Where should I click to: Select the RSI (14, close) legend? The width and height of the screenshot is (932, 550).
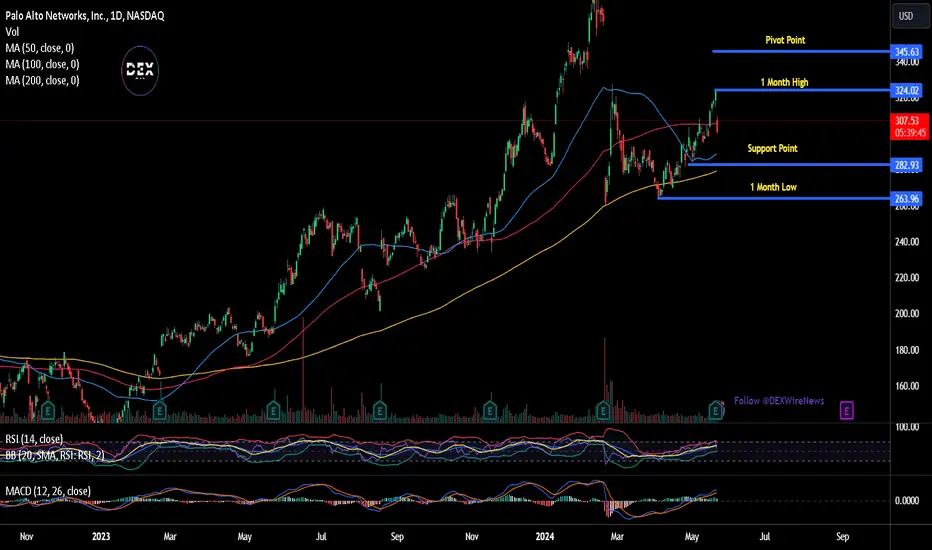34,439
